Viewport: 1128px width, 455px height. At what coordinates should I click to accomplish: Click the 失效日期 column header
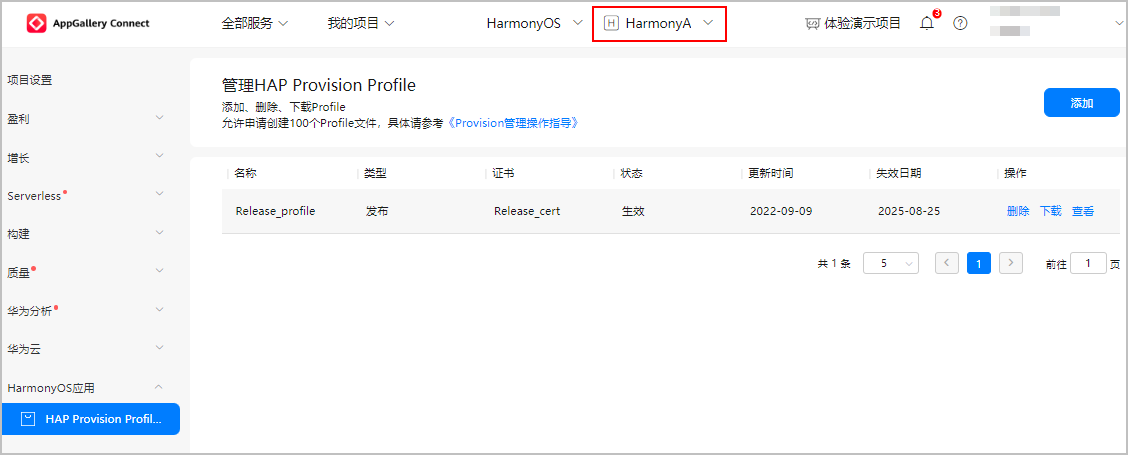(x=899, y=174)
